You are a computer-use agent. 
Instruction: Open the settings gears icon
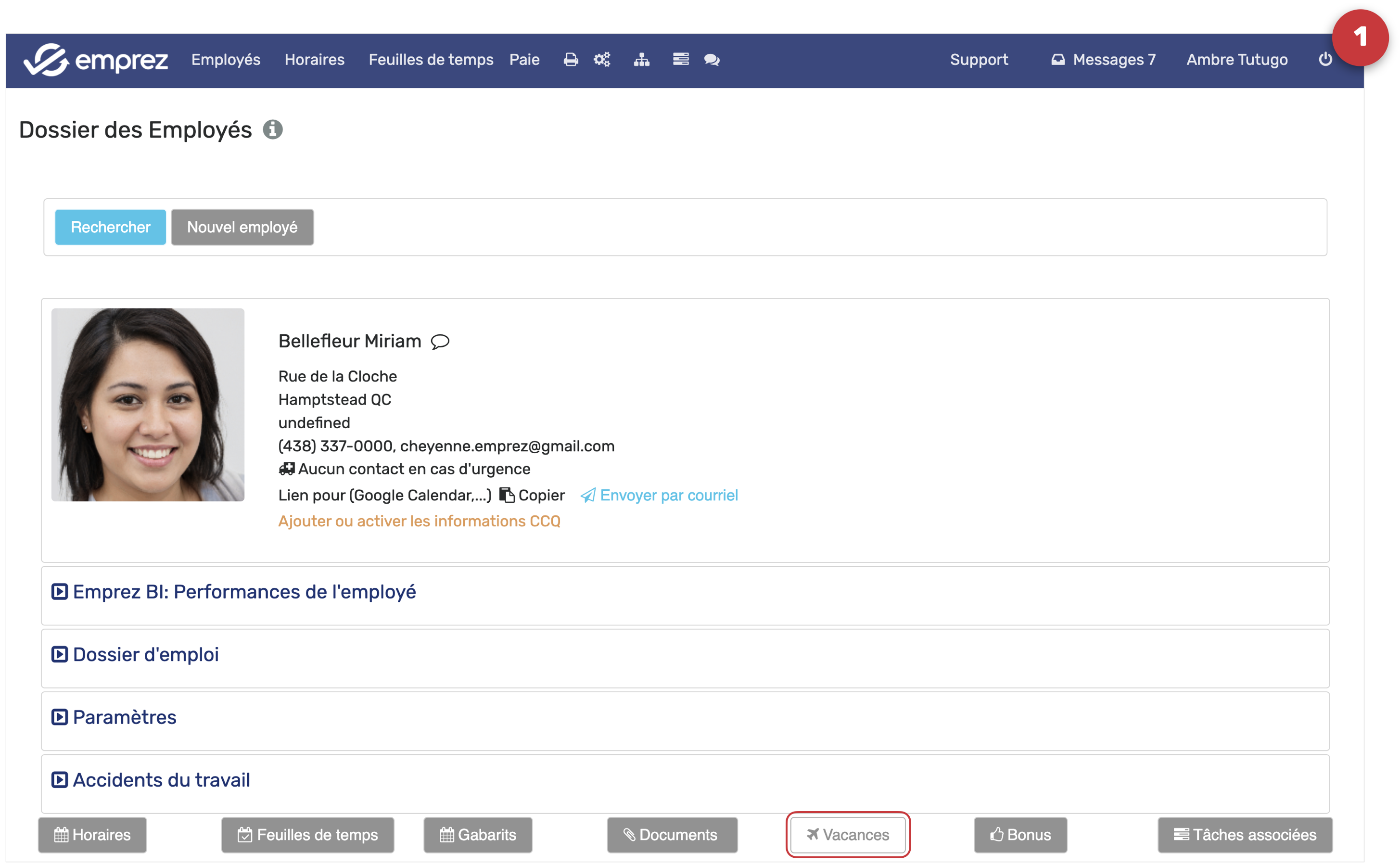[x=602, y=60]
